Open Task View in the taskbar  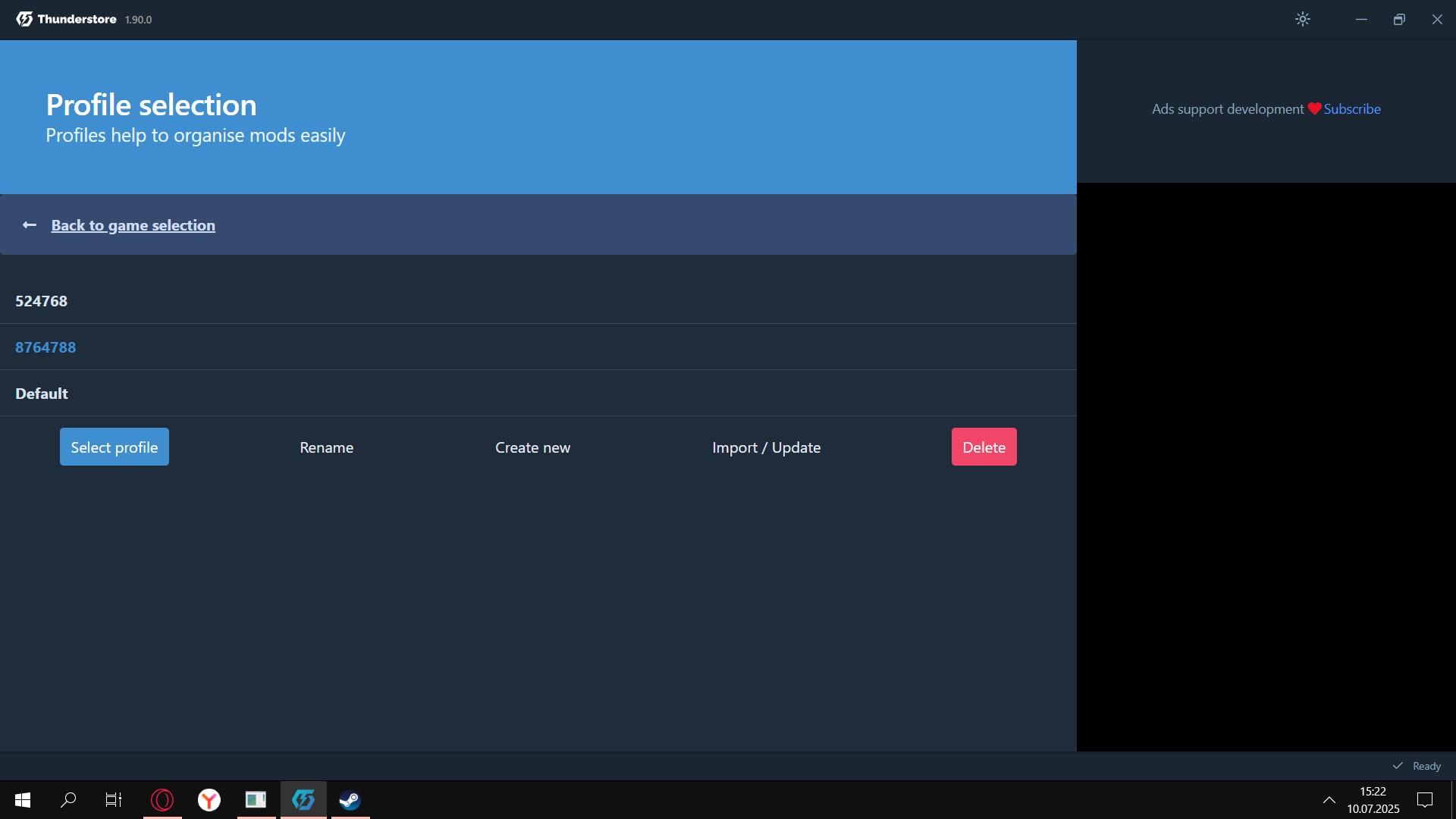point(114,800)
